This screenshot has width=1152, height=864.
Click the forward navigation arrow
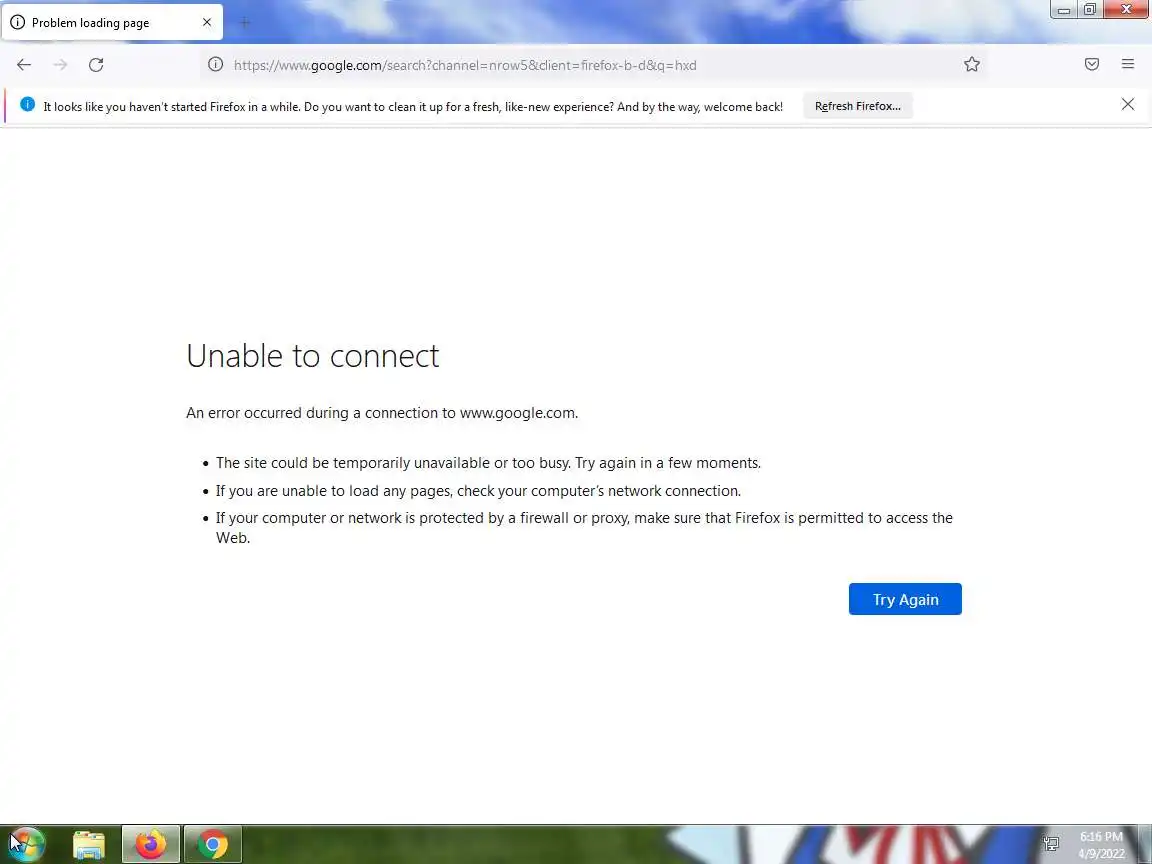pyautogui.click(x=60, y=65)
